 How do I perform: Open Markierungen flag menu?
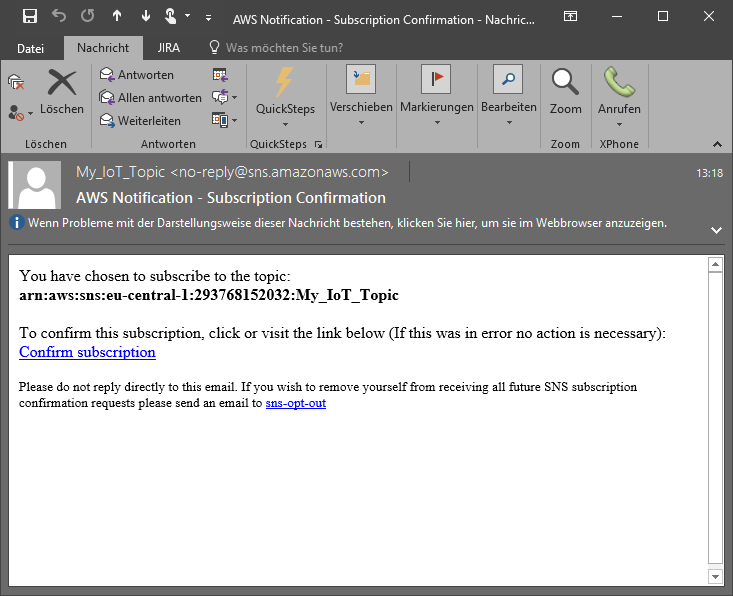tap(437, 96)
